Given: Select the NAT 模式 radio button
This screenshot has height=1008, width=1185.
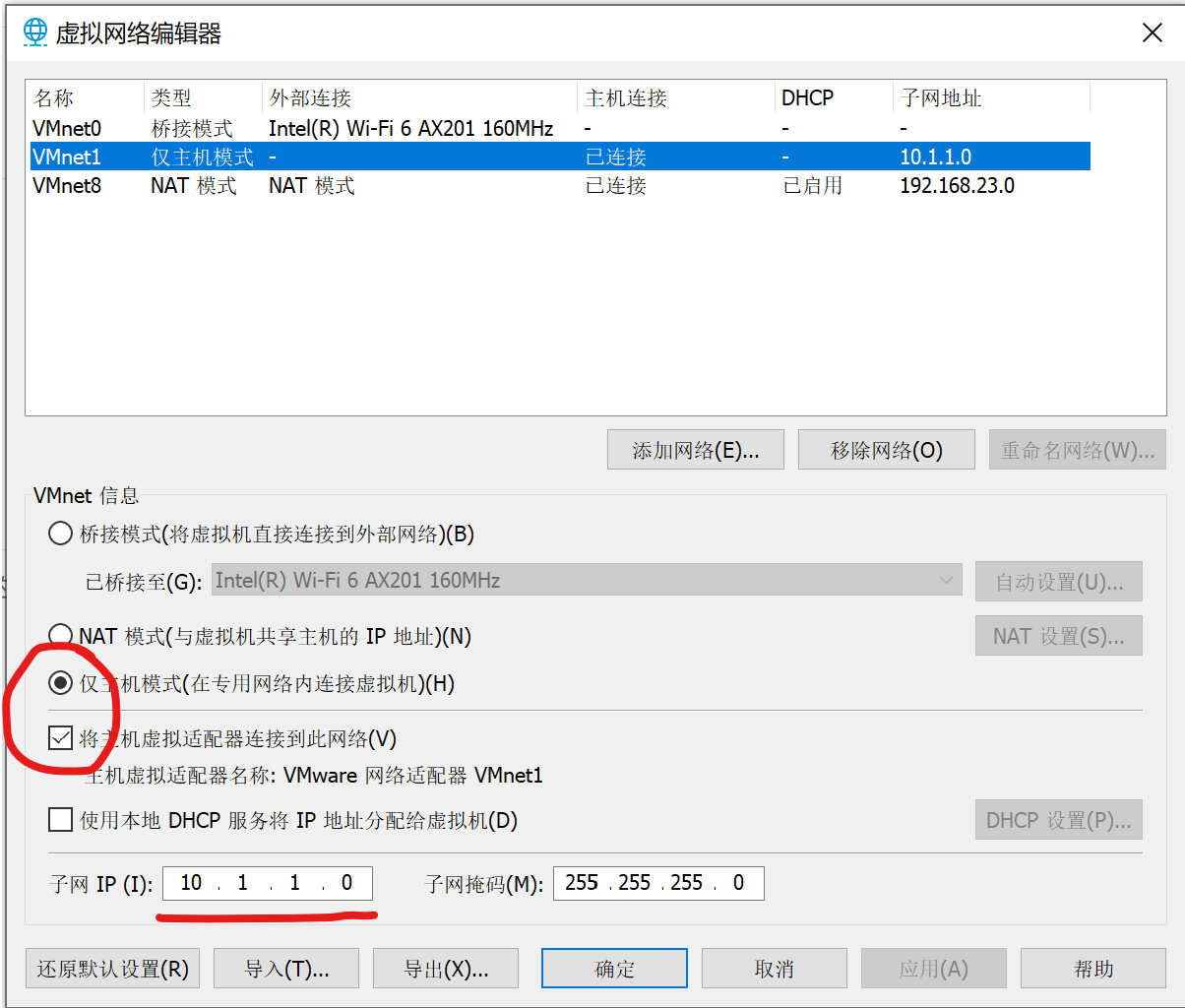Looking at the screenshot, I should click(x=61, y=636).
